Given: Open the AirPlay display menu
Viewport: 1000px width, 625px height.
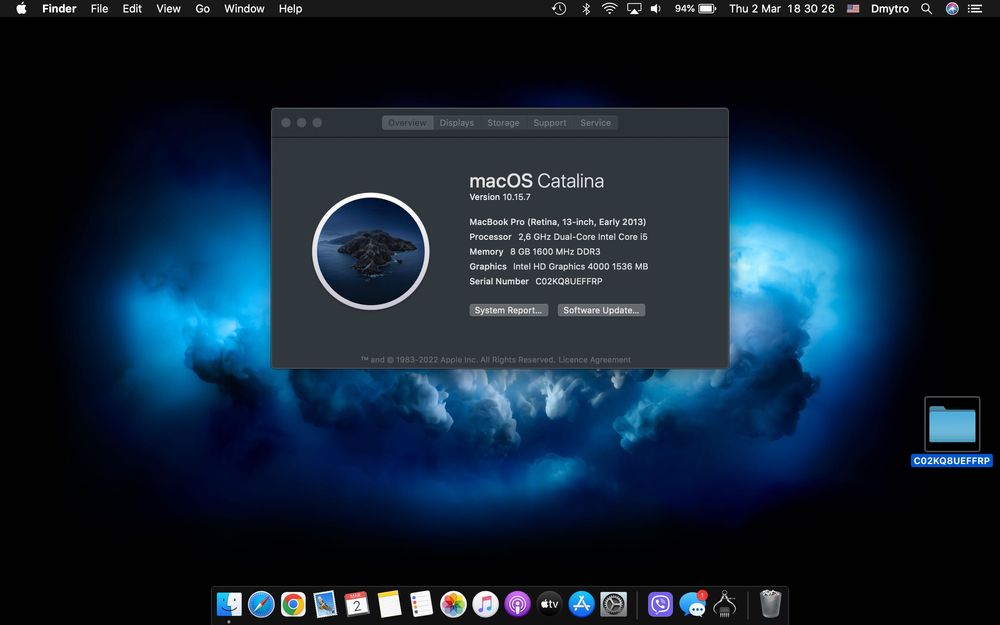Looking at the screenshot, I should [634, 8].
